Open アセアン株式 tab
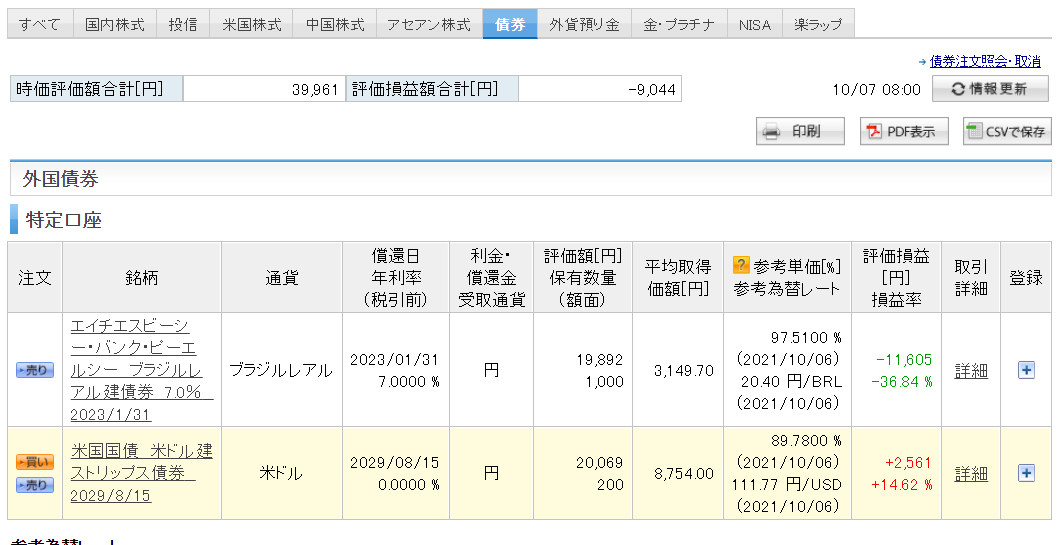The width and height of the screenshot is (1064, 545). coord(429,24)
